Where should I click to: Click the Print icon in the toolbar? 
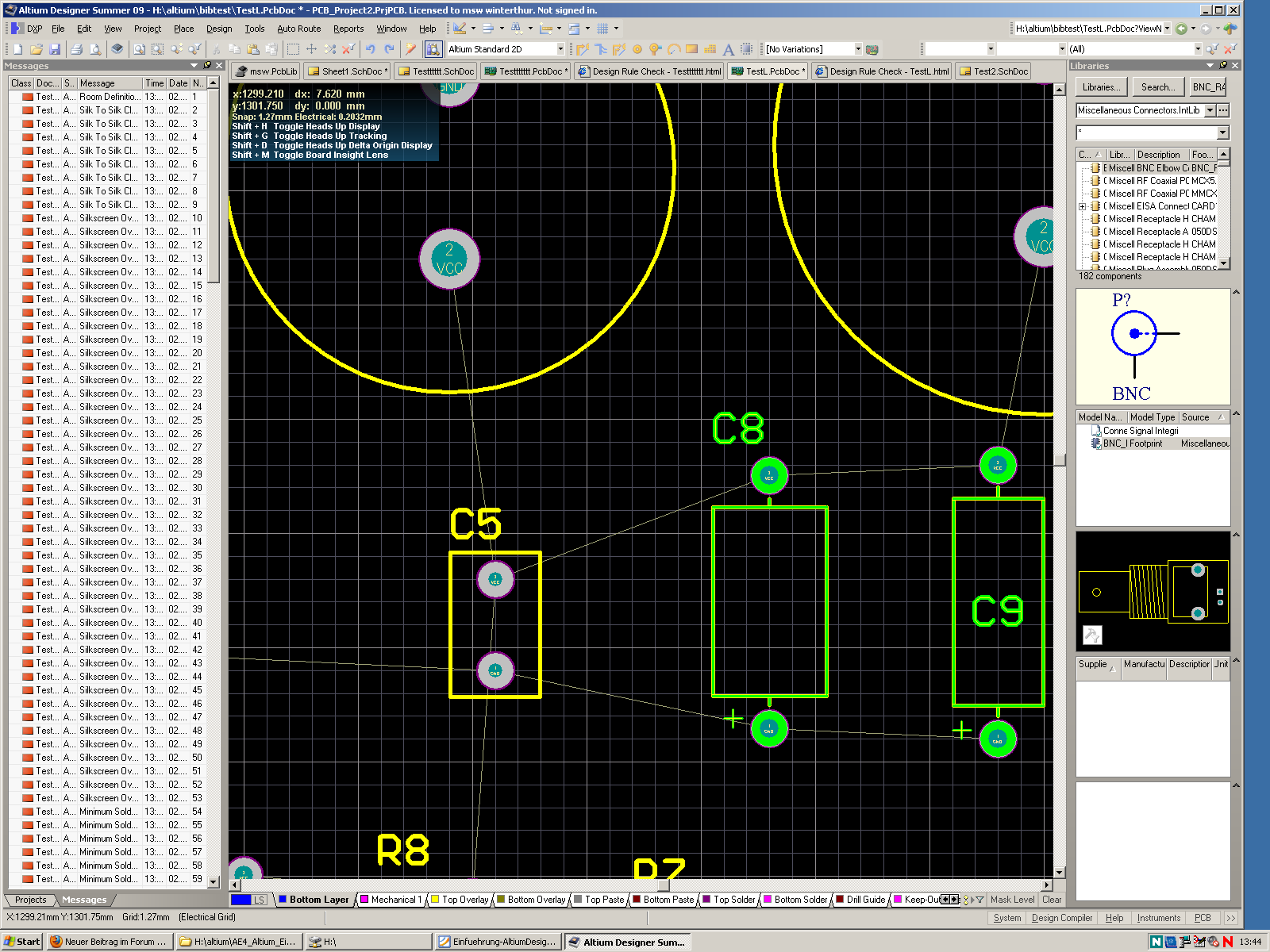(x=77, y=49)
